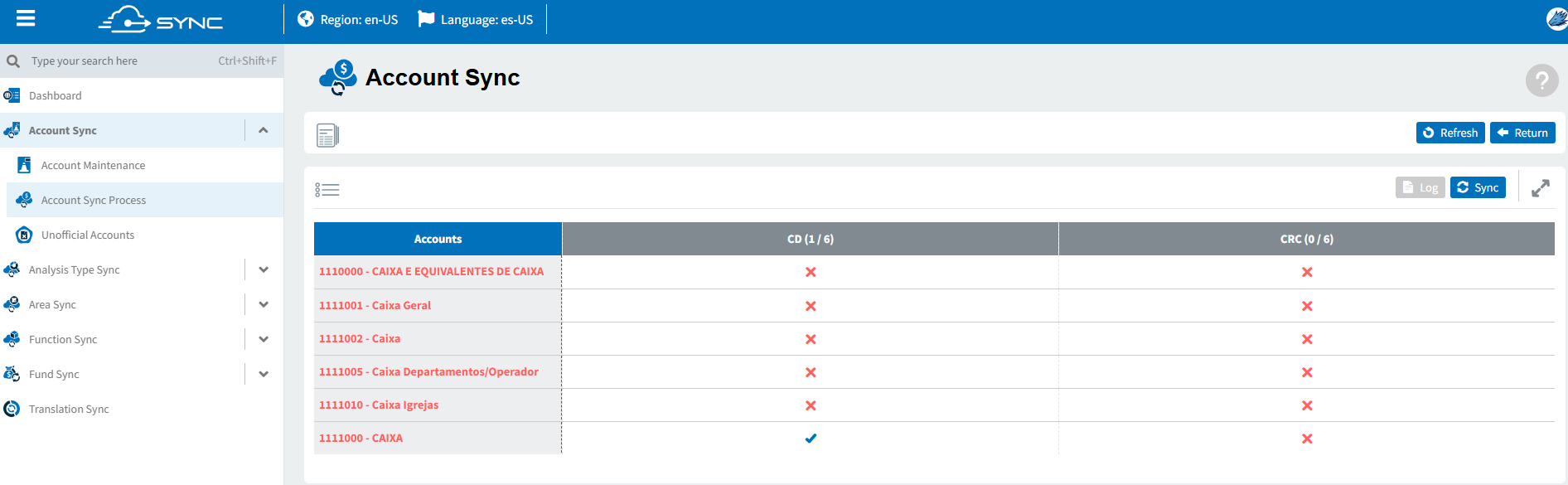
Task: Expand table to fullscreen with arrows icon
Action: 1541,188
